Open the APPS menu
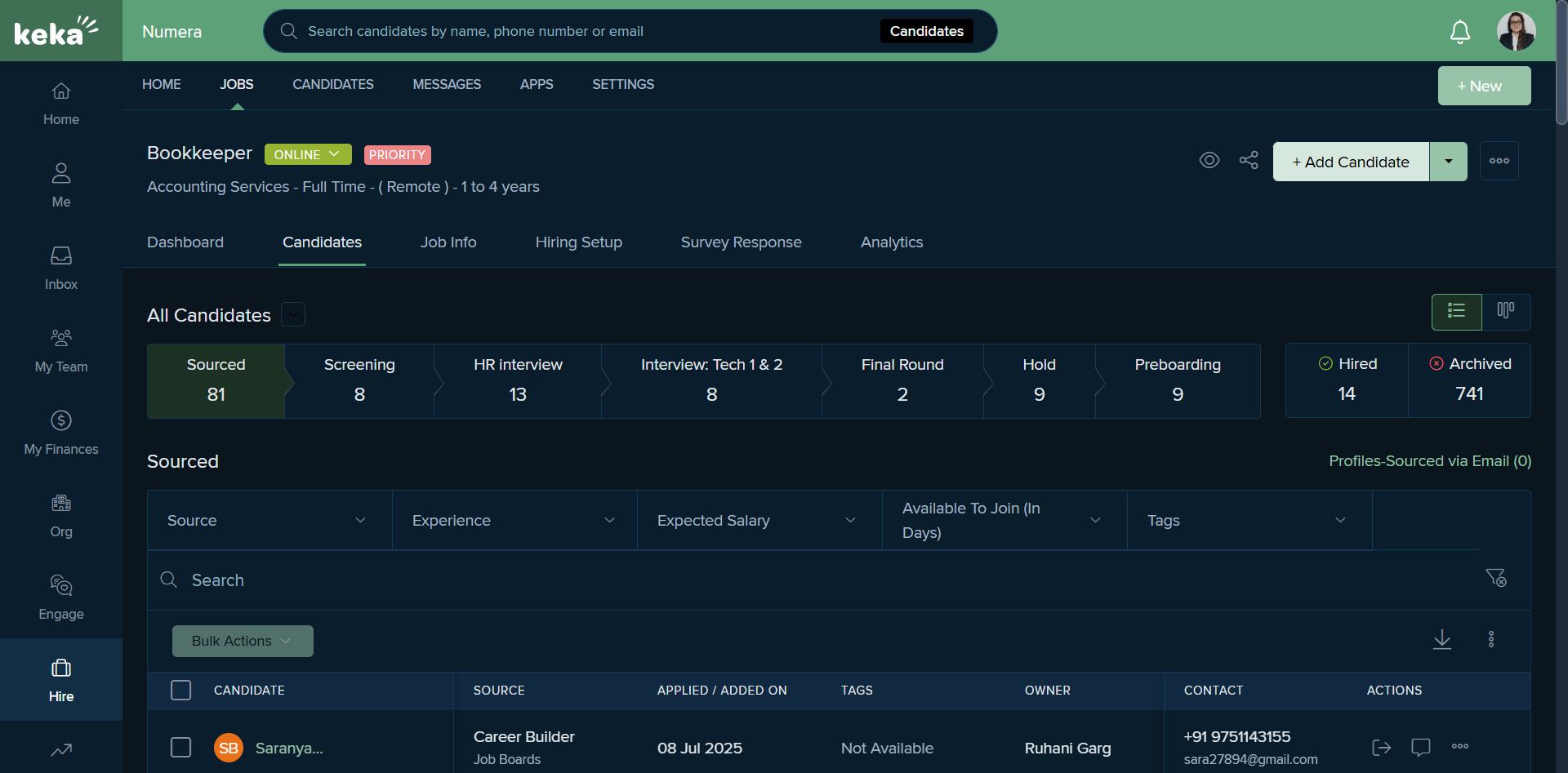This screenshot has height=773, width=1568. point(537,84)
